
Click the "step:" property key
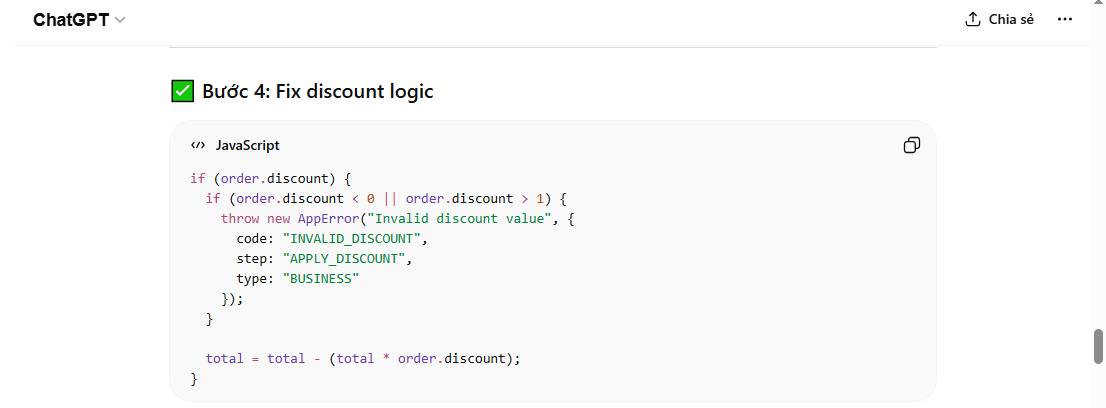tap(256, 258)
